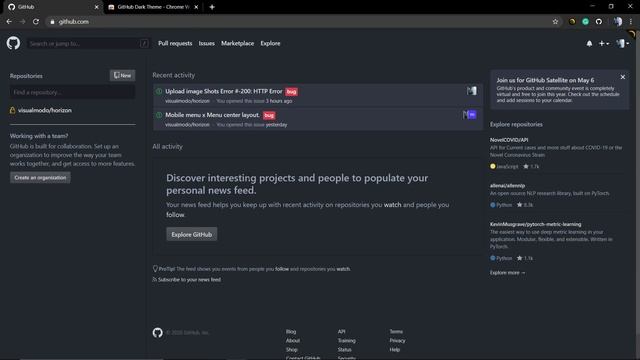Click the watch link in news feed text
The width and height of the screenshot is (640, 360).
pos(392,205)
